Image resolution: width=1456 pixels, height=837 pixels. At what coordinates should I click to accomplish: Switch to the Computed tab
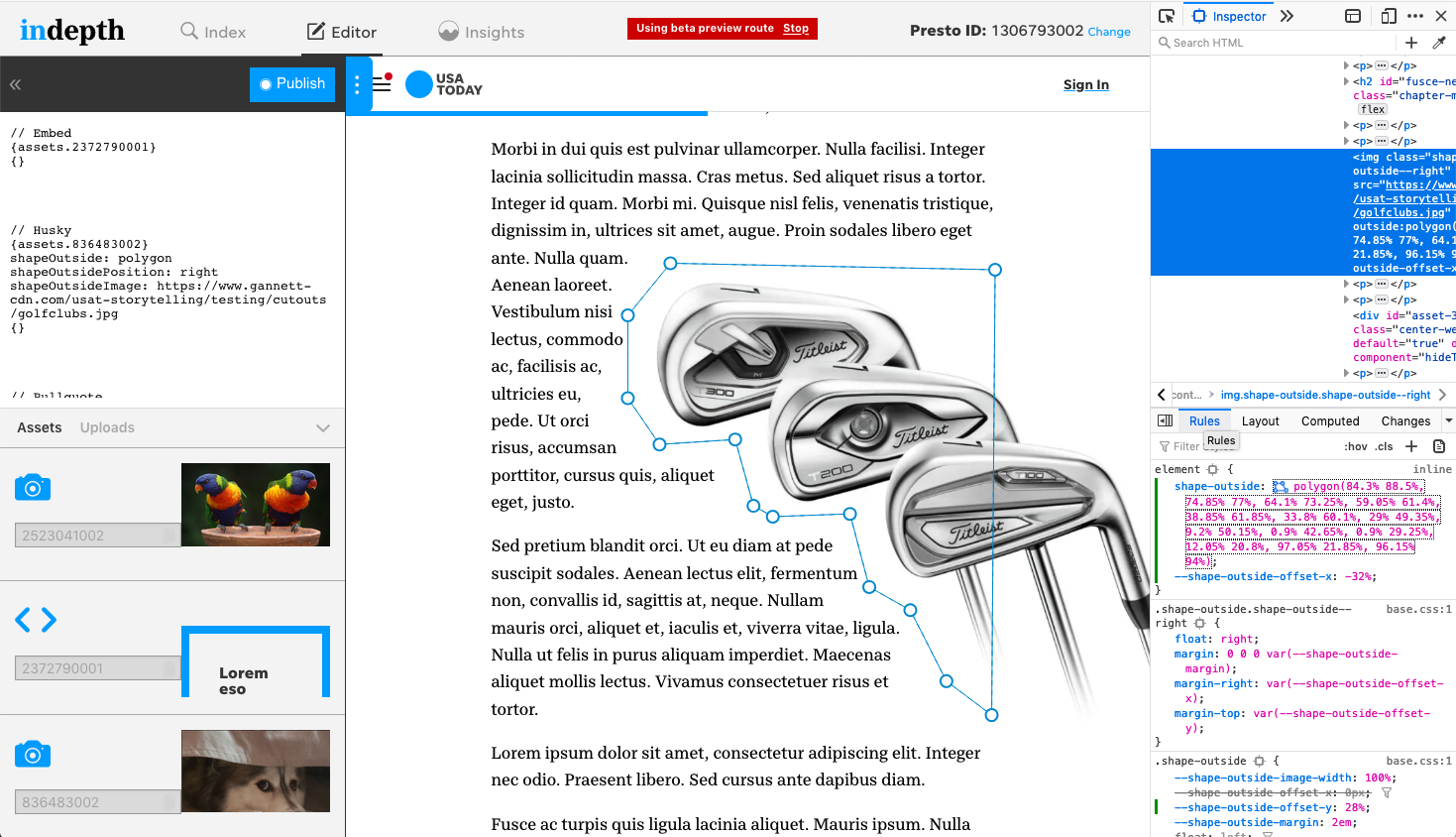1329,421
